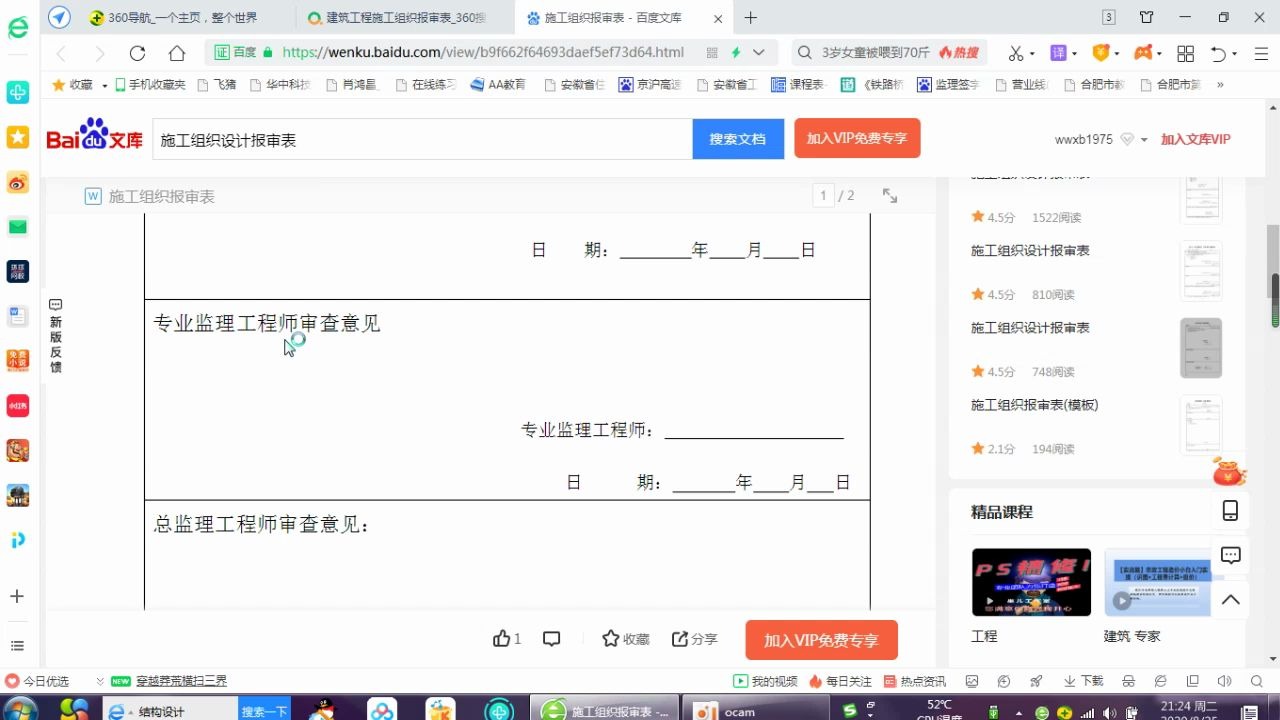Open the star favorites icon in left sidebar

tap(18, 137)
